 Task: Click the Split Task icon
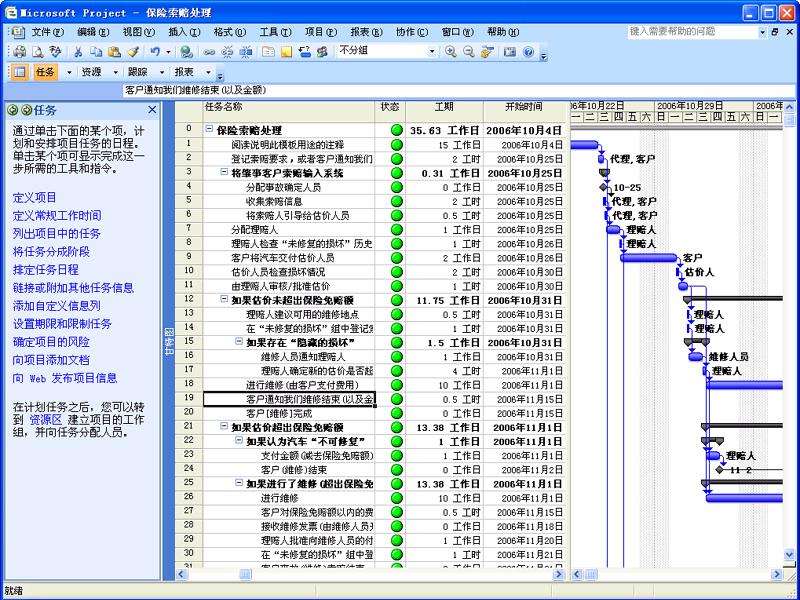pyautogui.click(x=245, y=52)
